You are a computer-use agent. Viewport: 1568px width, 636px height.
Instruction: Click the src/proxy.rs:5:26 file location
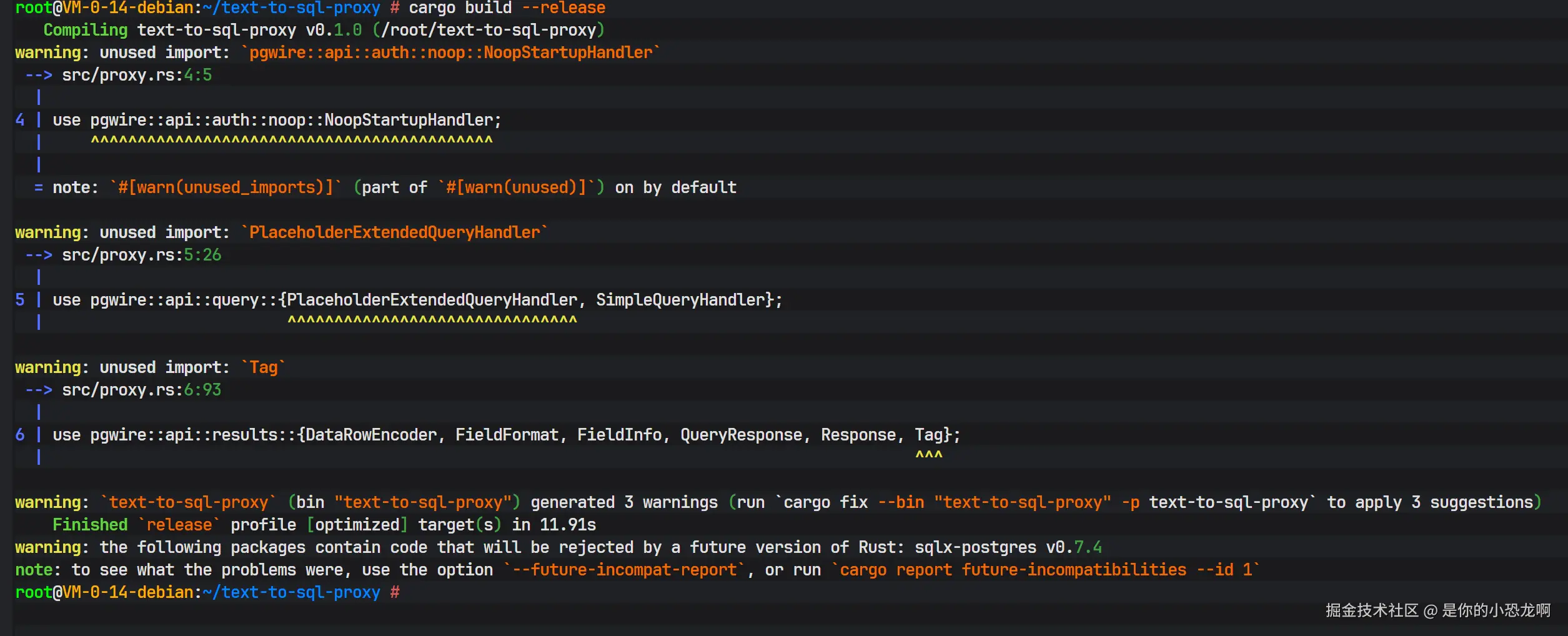(x=141, y=255)
